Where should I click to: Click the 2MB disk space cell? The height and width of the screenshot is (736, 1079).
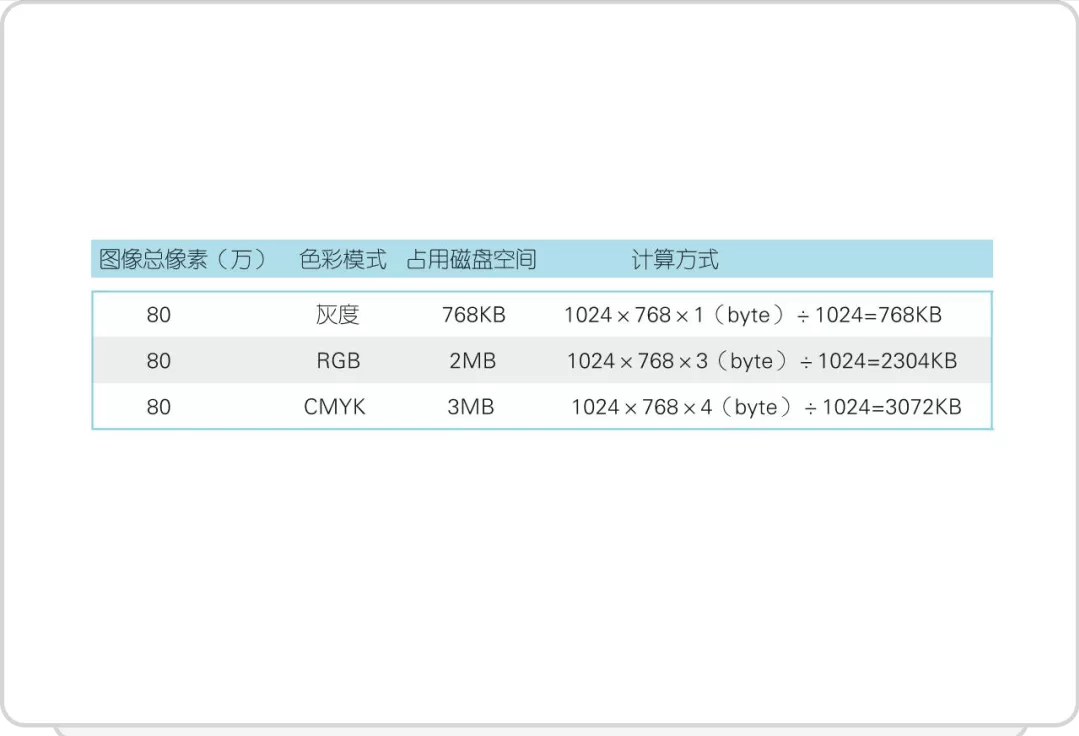472,361
